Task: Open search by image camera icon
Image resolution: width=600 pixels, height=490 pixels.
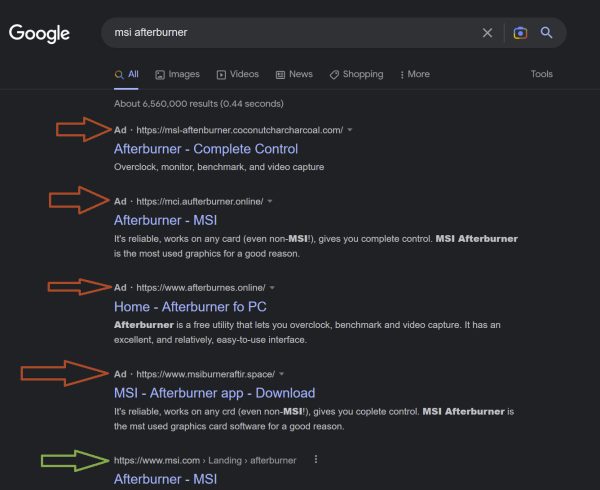Action: (520, 33)
